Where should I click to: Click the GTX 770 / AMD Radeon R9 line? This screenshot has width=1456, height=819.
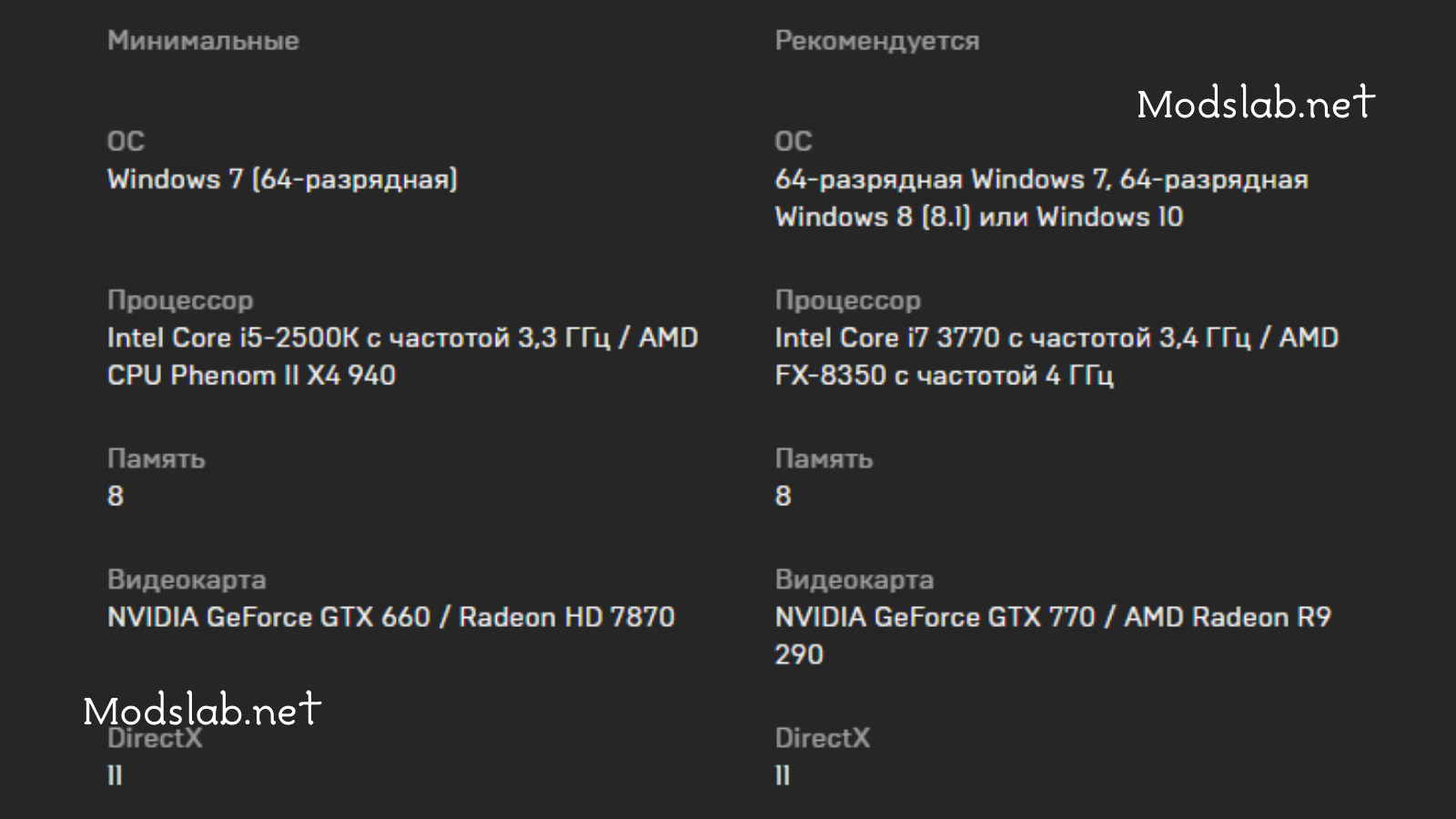pos(1053,617)
